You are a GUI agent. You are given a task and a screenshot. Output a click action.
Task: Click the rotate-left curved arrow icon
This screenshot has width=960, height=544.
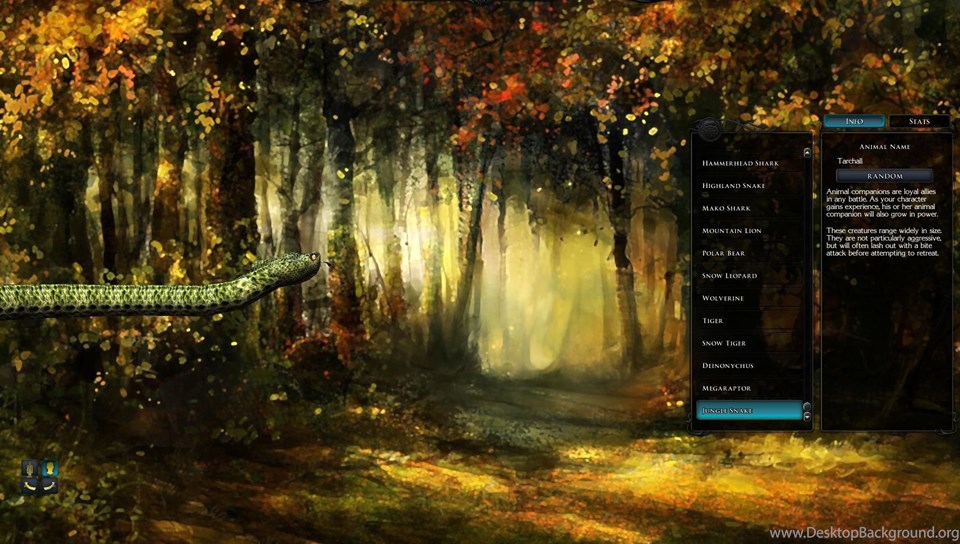coord(30,486)
